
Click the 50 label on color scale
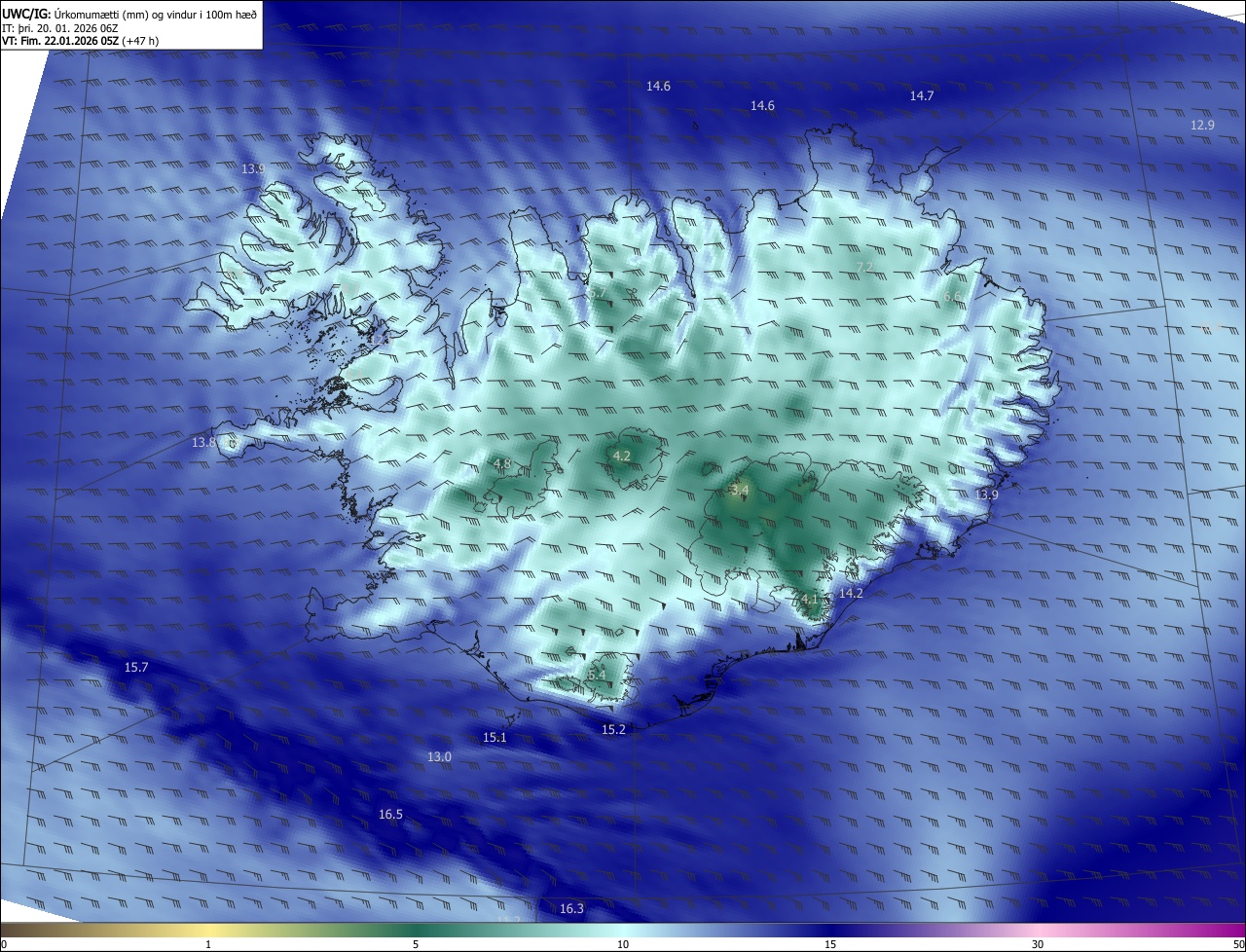click(x=1238, y=944)
